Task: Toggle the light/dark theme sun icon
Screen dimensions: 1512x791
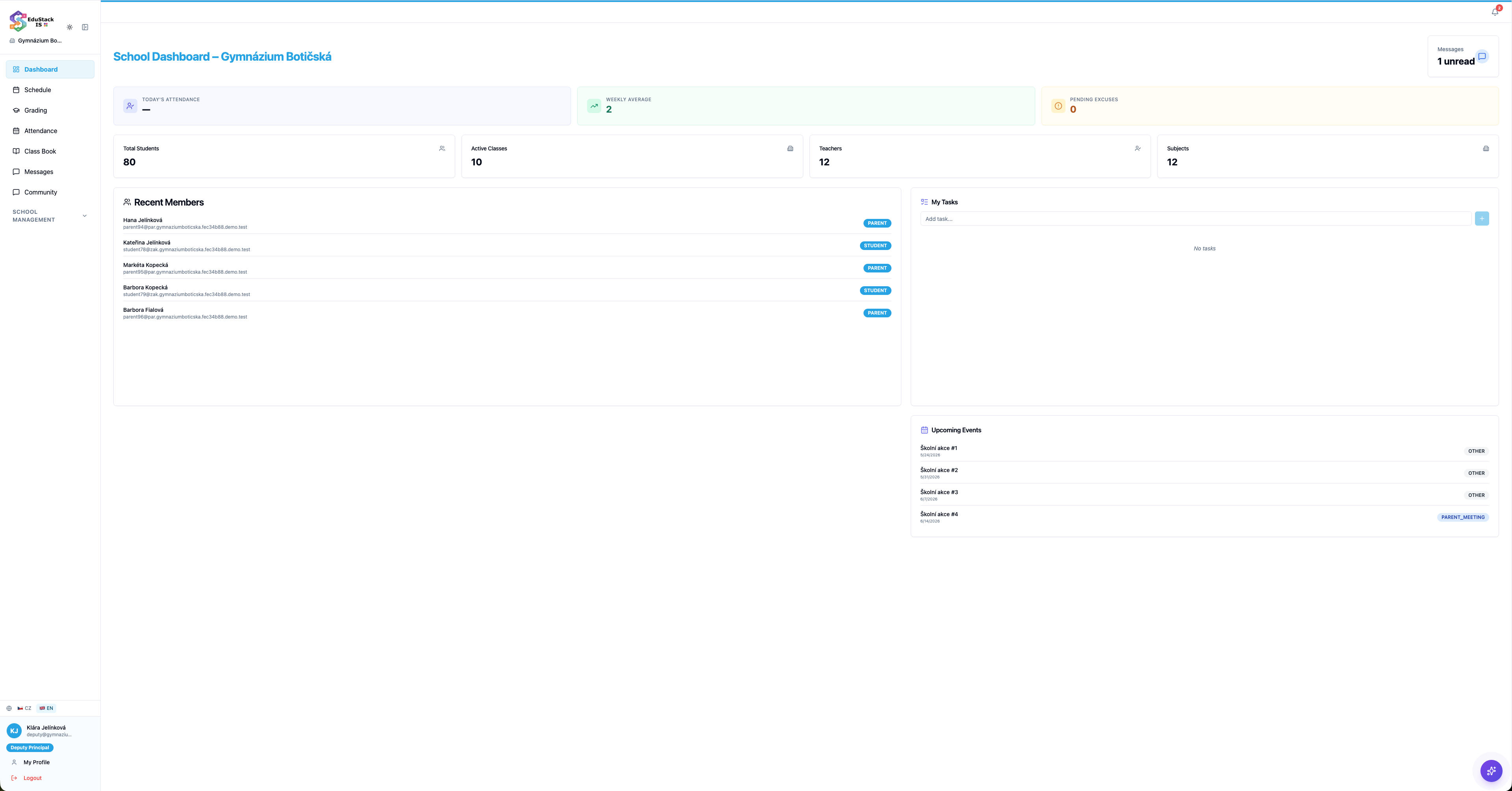Action: point(70,27)
